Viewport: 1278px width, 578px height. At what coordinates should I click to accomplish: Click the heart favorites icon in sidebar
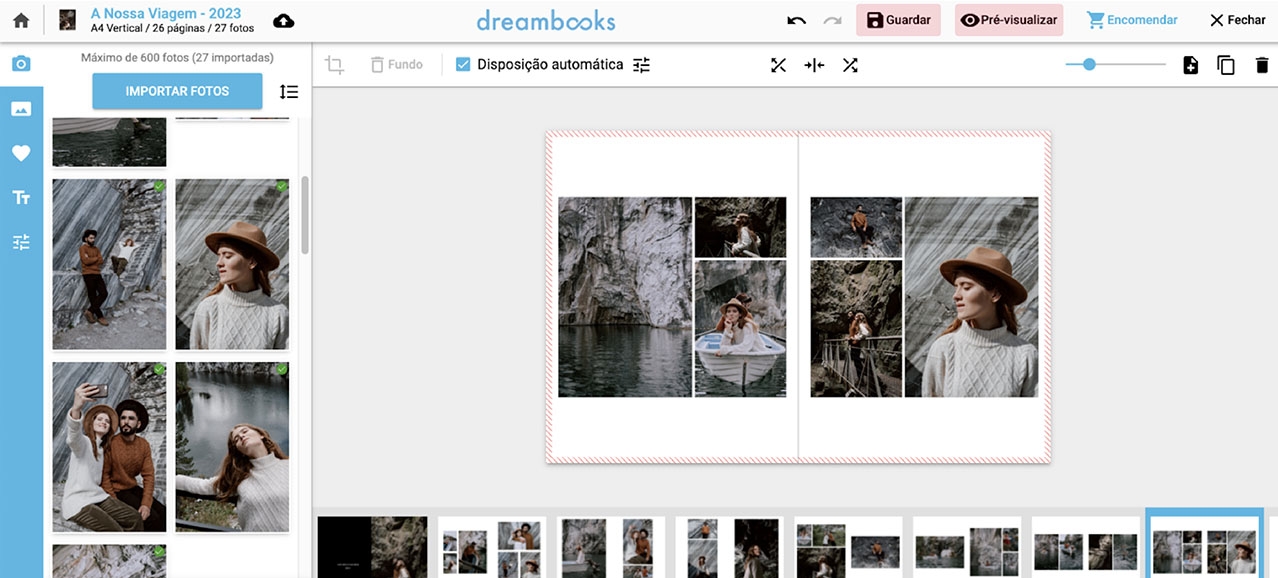(x=21, y=152)
